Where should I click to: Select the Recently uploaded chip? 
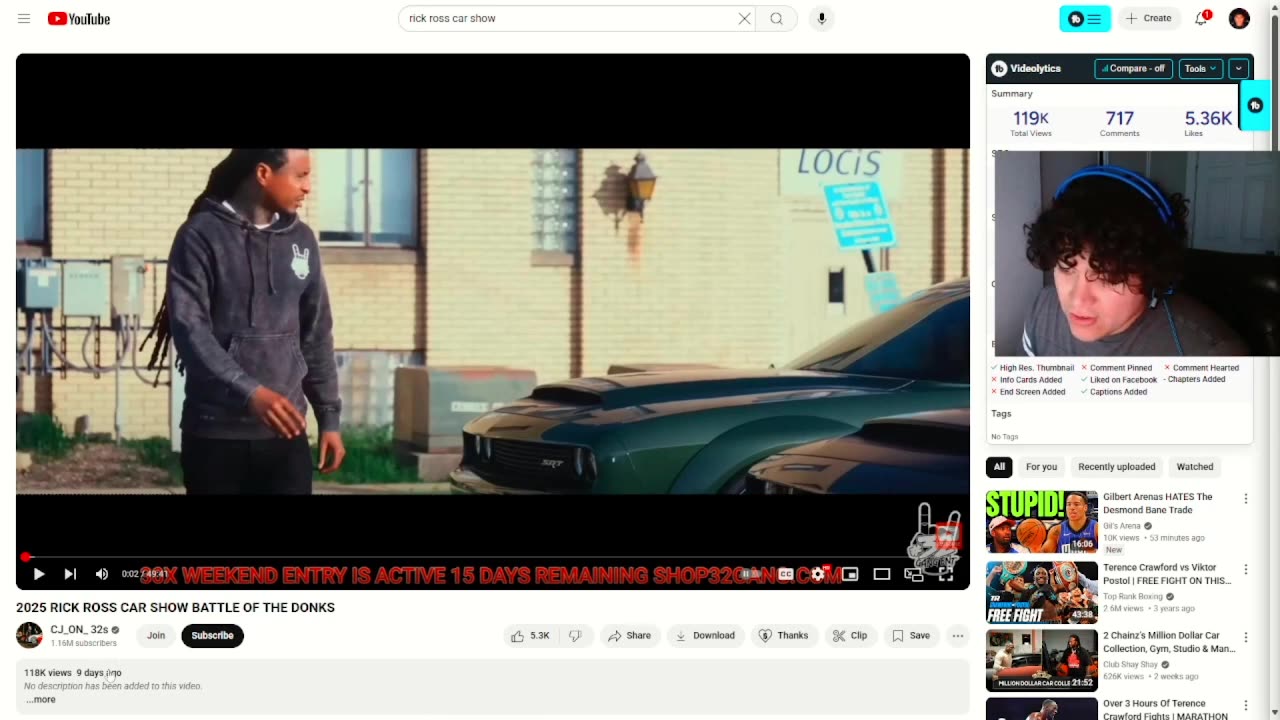pos(1116,466)
